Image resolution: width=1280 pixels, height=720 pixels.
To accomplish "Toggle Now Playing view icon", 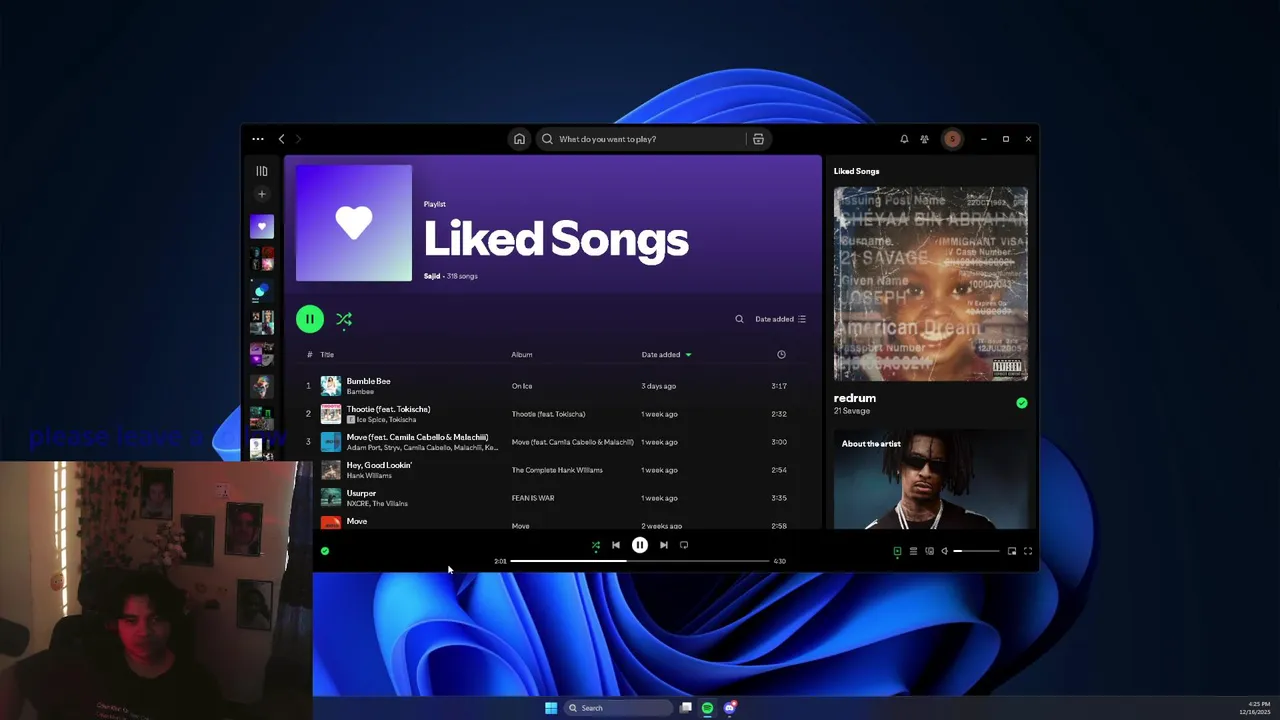I will tap(897, 551).
